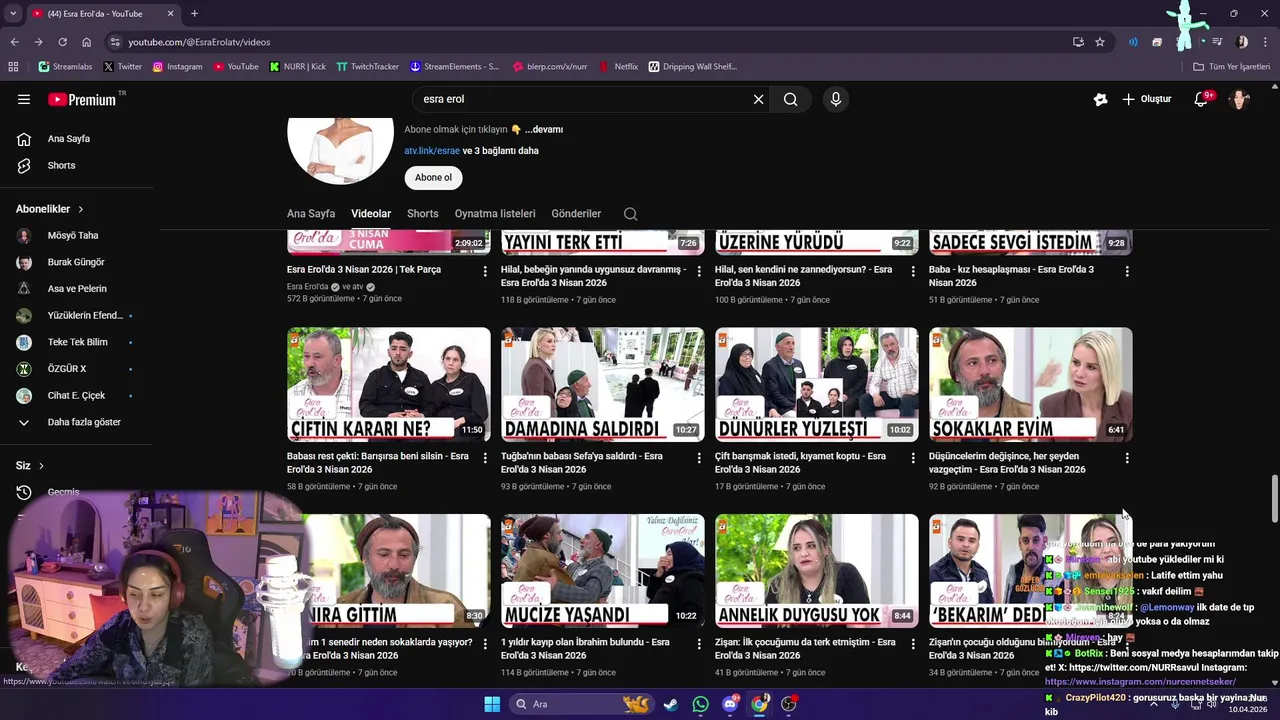Select Videolar channel tab
Image resolution: width=1280 pixels, height=720 pixels.
tap(371, 213)
